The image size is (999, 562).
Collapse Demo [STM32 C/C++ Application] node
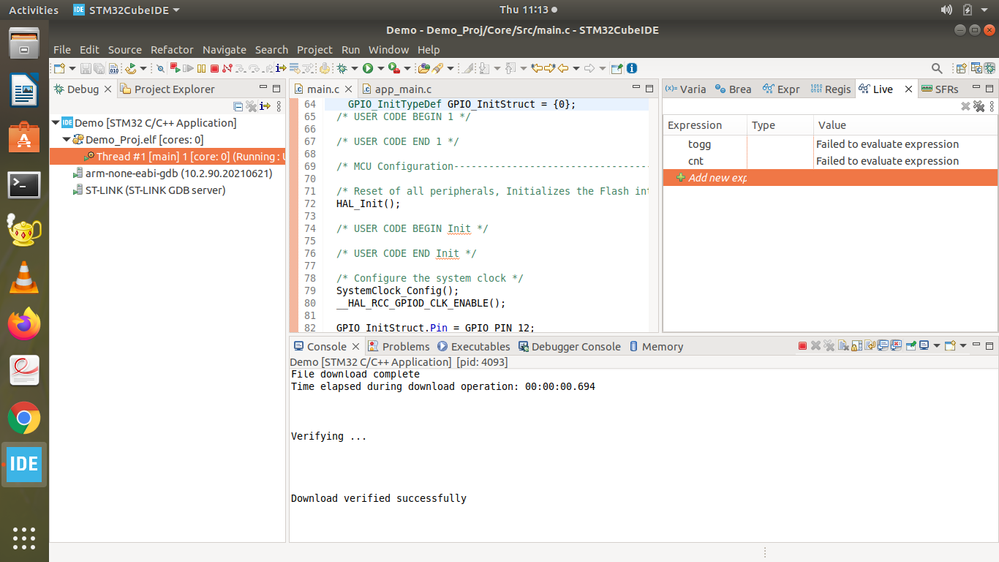[56, 123]
